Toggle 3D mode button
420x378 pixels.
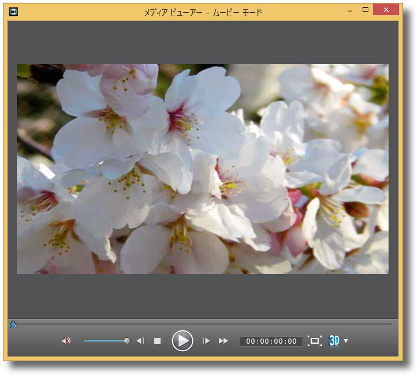click(x=334, y=341)
